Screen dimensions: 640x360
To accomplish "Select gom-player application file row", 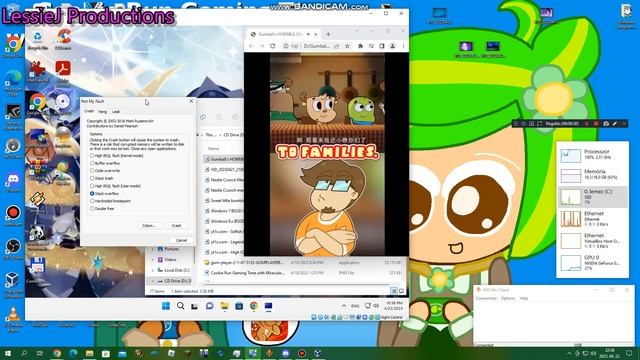I will click(303, 262).
